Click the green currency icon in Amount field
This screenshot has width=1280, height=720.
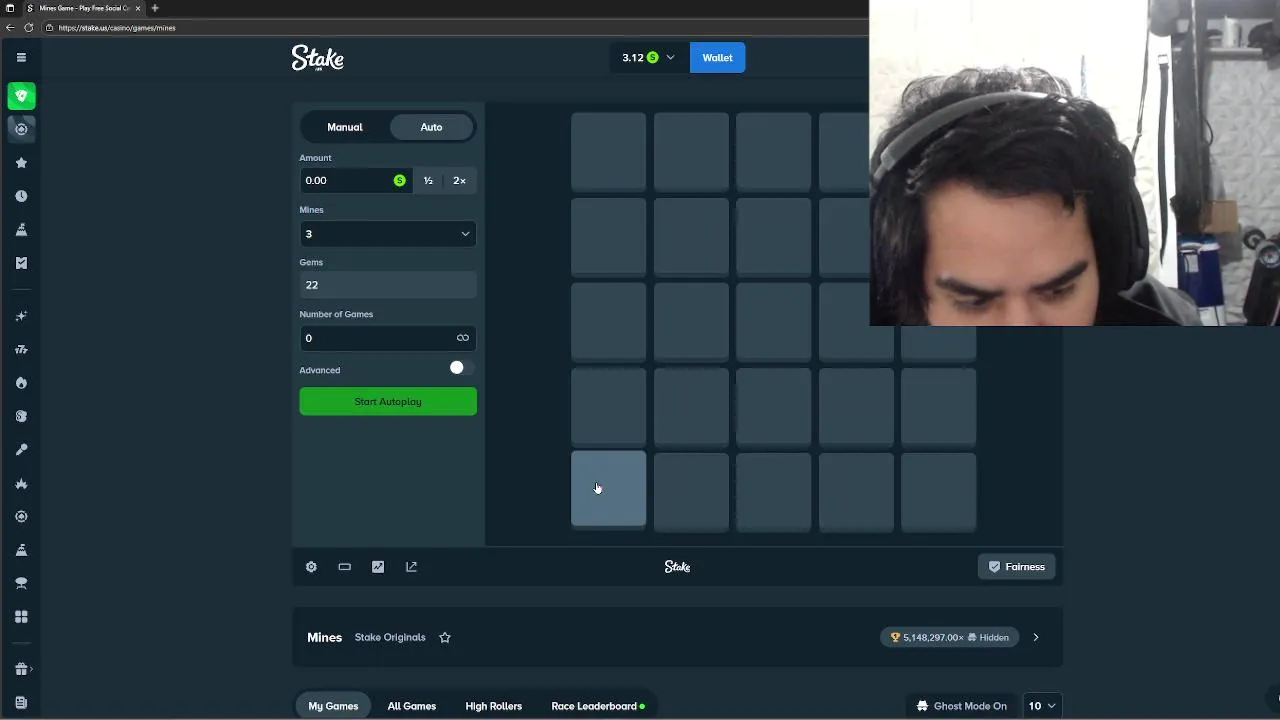pyautogui.click(x=400, y=180)
